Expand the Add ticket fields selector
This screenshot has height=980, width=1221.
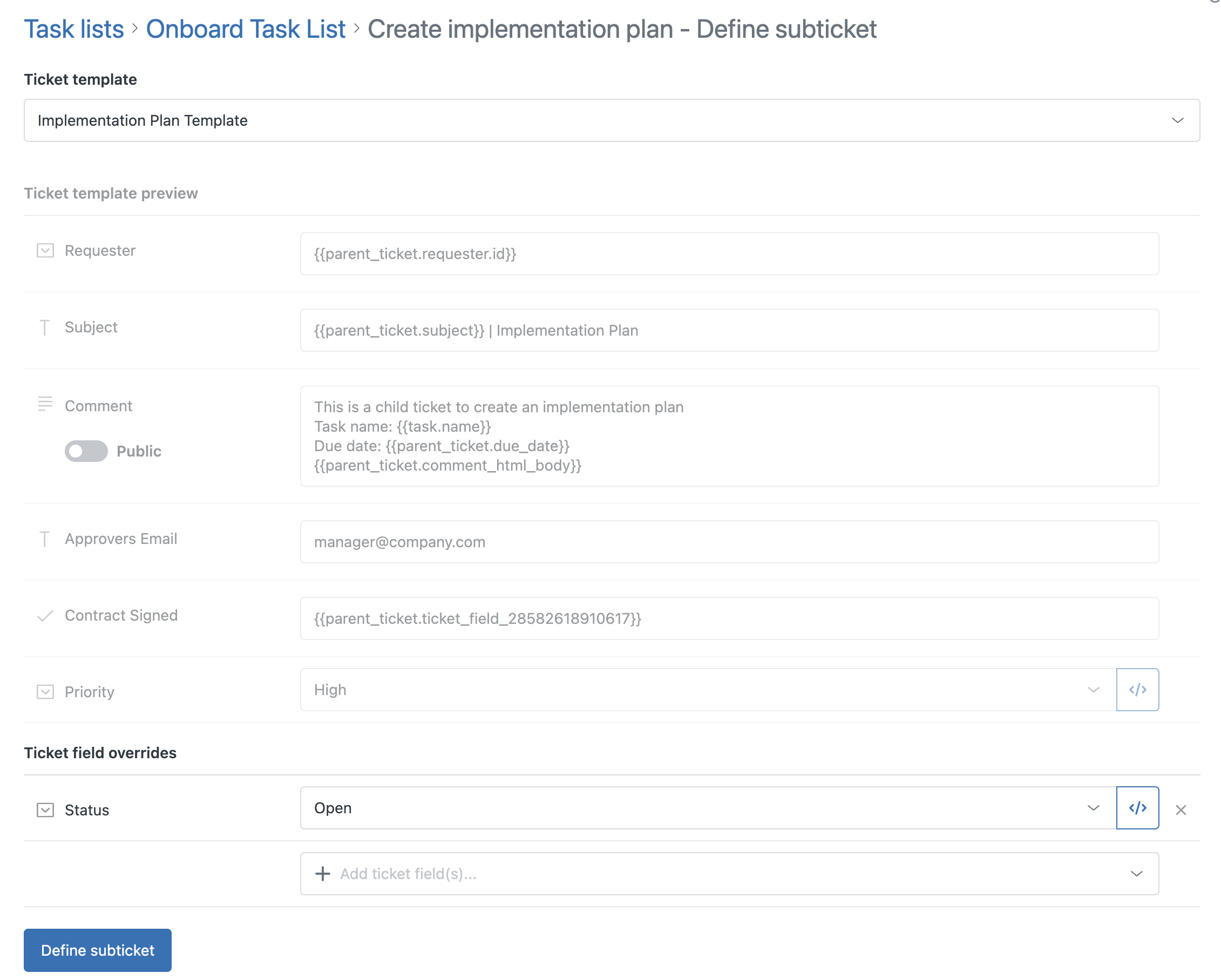pyautogui.click(x=1136, y=874)
